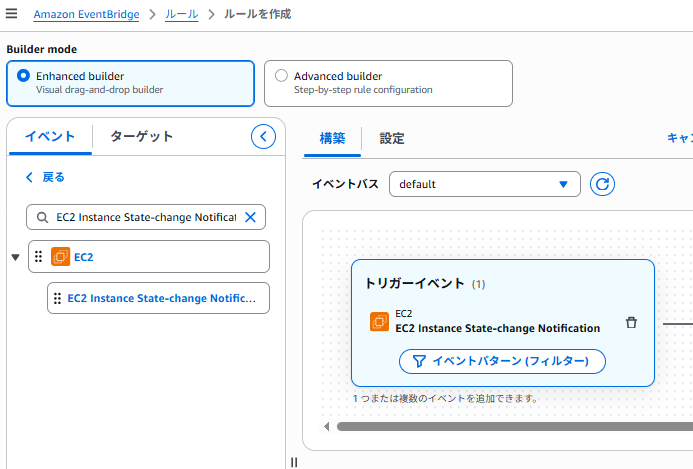Click the EC2 Instance State-change Notification card title
This screenshot has width=693, height=469.
[498, 328]
